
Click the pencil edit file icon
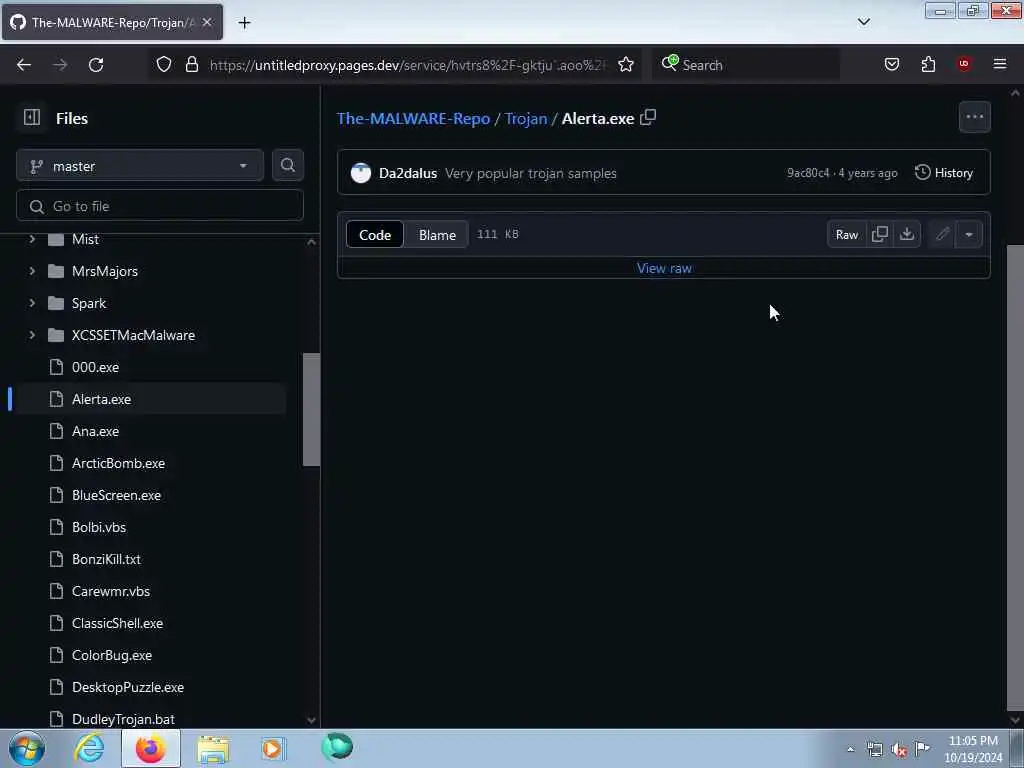pos(942,234)
